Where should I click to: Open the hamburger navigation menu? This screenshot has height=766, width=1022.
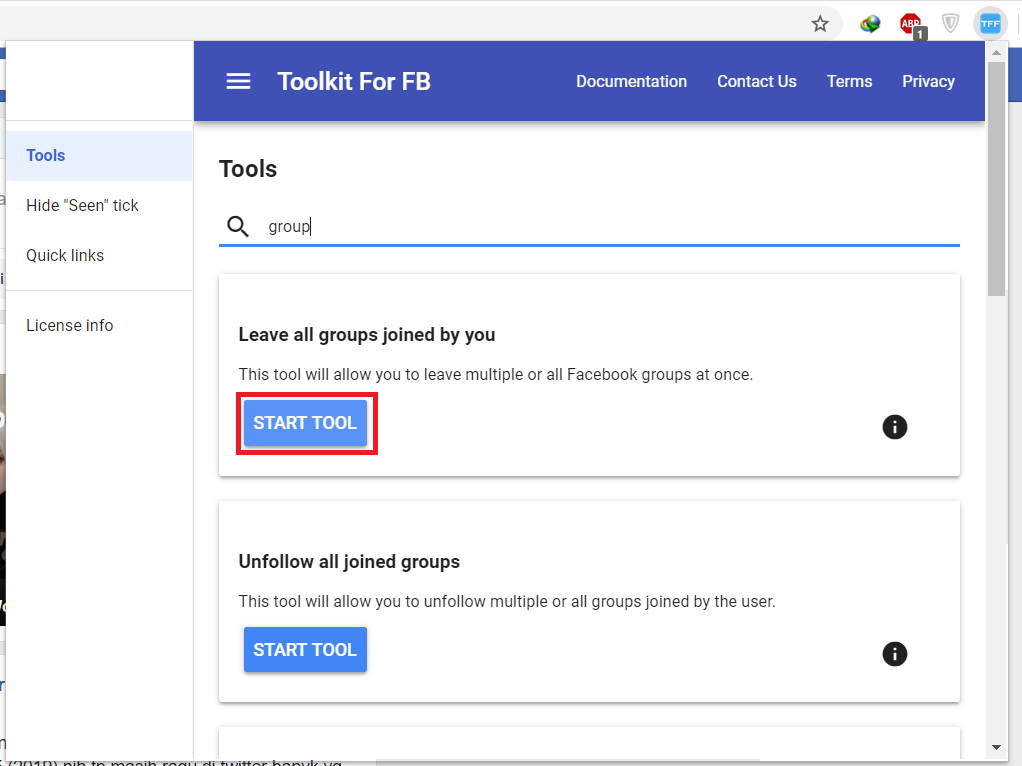238,81
